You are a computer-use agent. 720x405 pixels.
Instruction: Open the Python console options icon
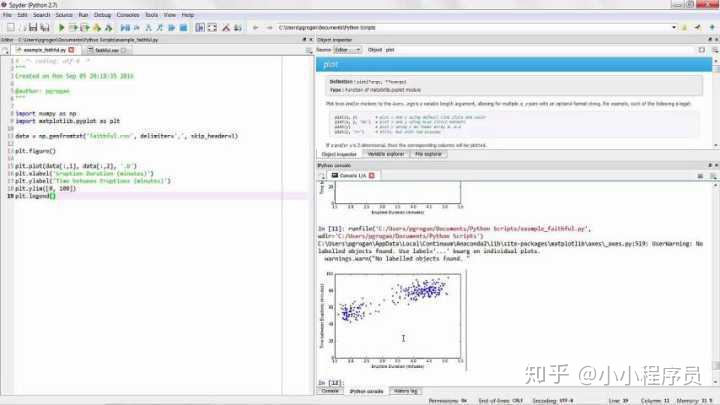[713, 175]
